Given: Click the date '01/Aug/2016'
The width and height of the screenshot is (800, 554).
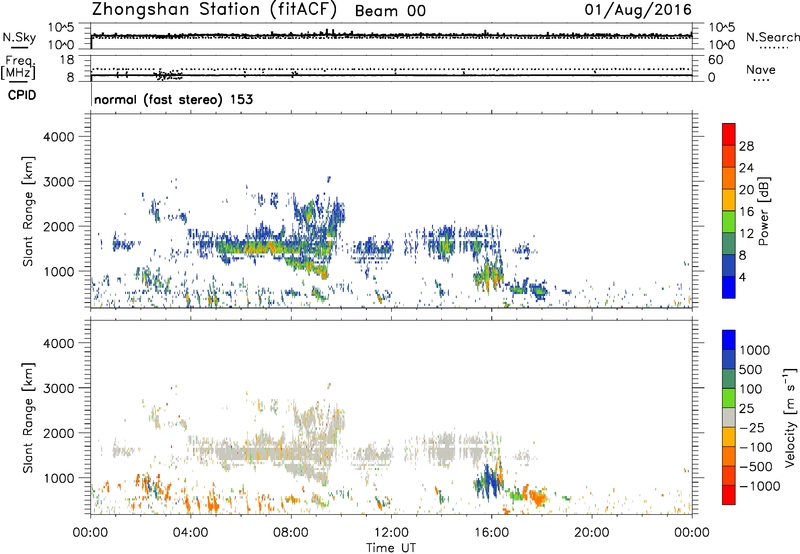Looking at the screenshot, I should (x=638, y=10).
